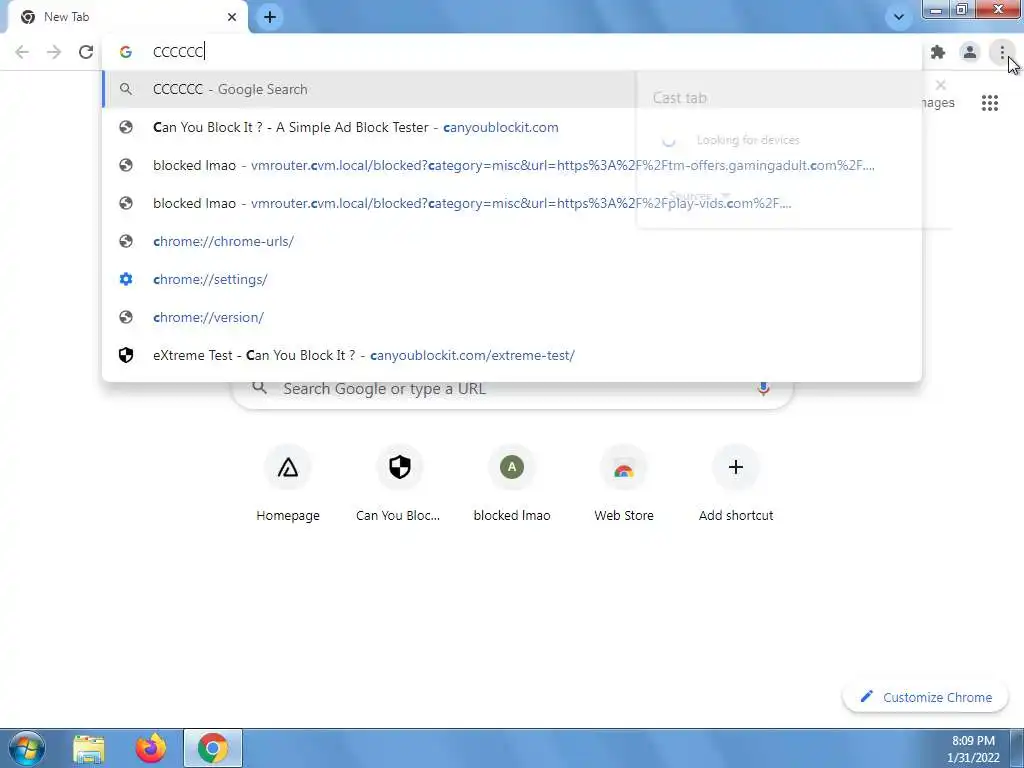This screenshot has width=1024, height=768.
Task: Add a new tab with plus button
Action: (270, 17)
